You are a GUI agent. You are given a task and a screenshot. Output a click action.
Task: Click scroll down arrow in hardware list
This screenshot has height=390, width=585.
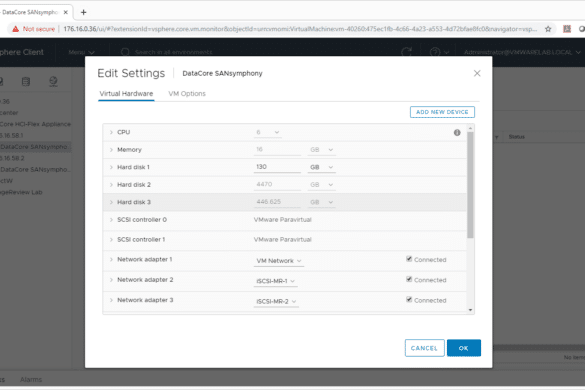[x=470, y=310]
